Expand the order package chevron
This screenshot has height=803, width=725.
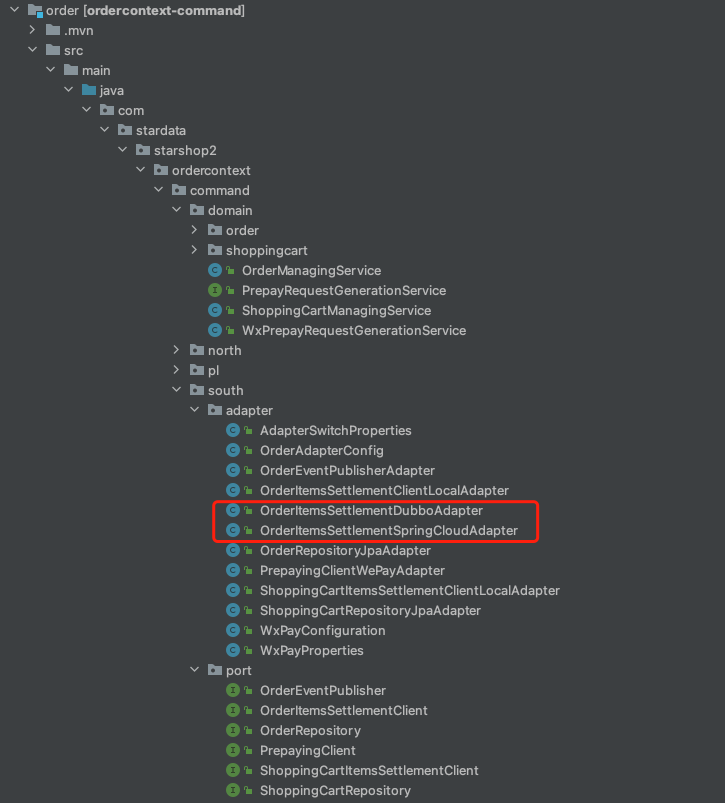tap(194, 230)
